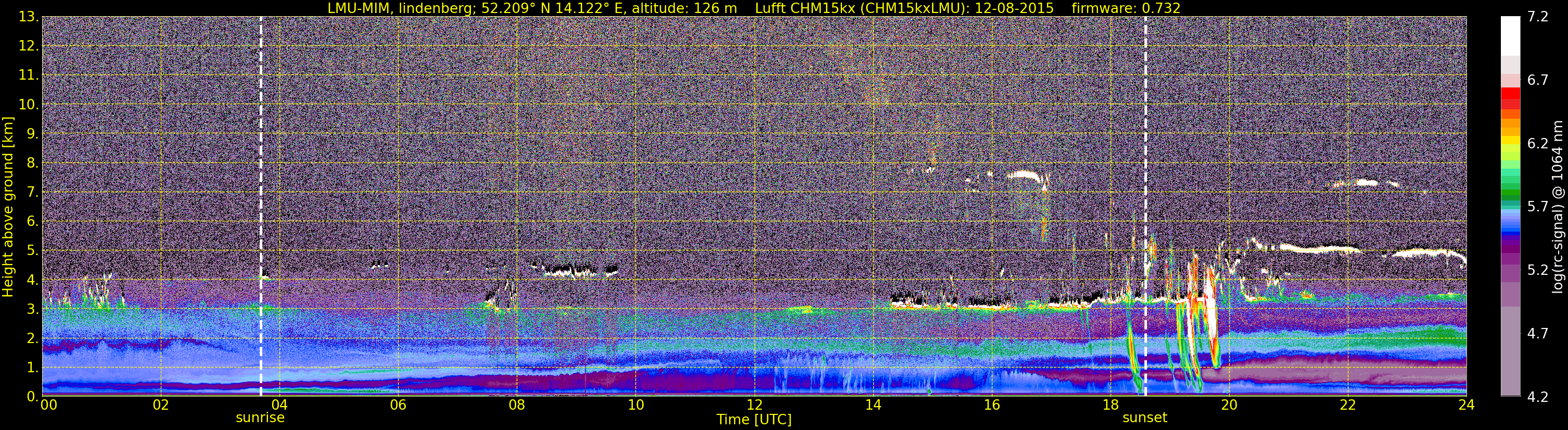Click the 'Height above ground [km]' axis title
1568x430 pixels.
tap(8, 207)
